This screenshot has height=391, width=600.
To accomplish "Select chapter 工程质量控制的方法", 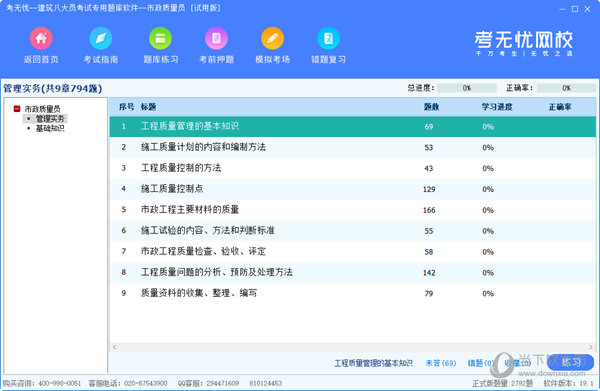I will pyautogui.click(x=352, y=168).
